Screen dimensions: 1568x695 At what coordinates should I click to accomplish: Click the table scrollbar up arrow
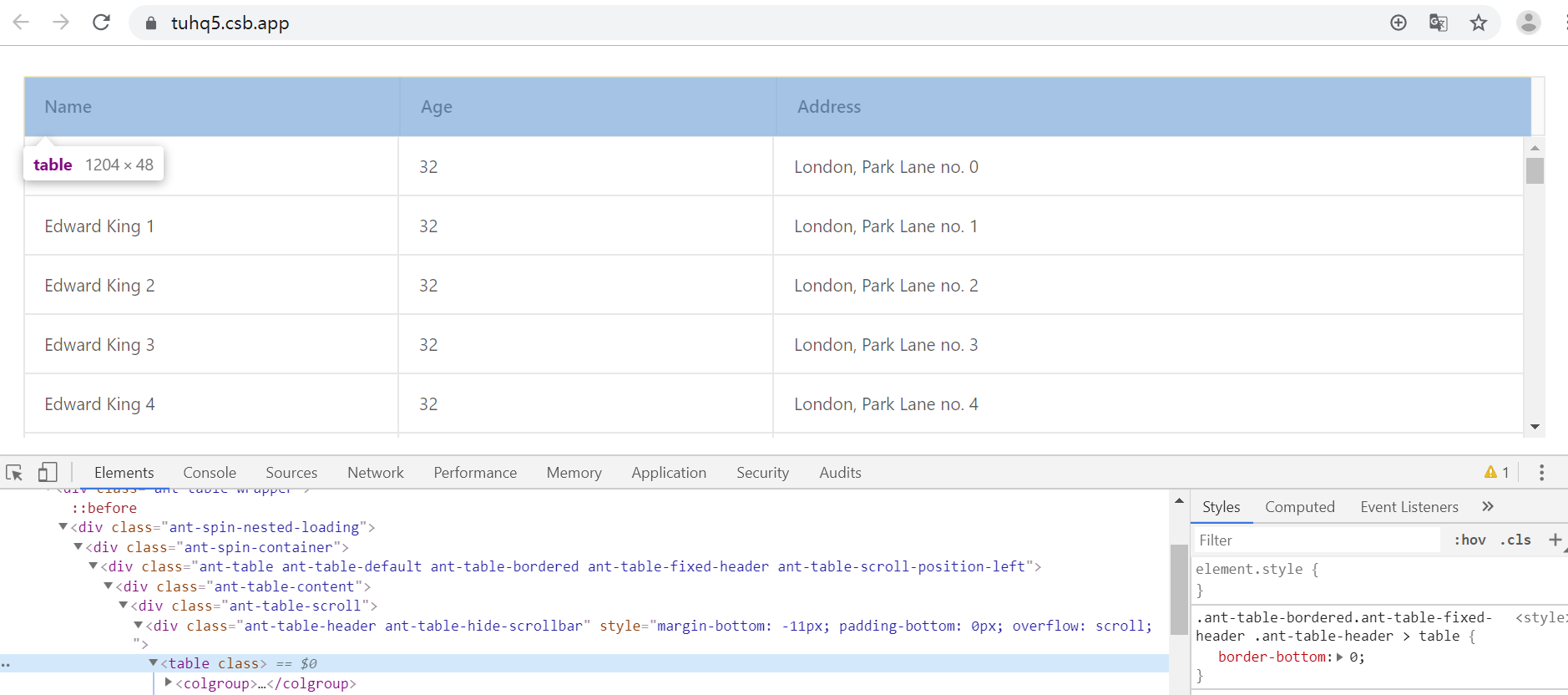point(1535,148)
